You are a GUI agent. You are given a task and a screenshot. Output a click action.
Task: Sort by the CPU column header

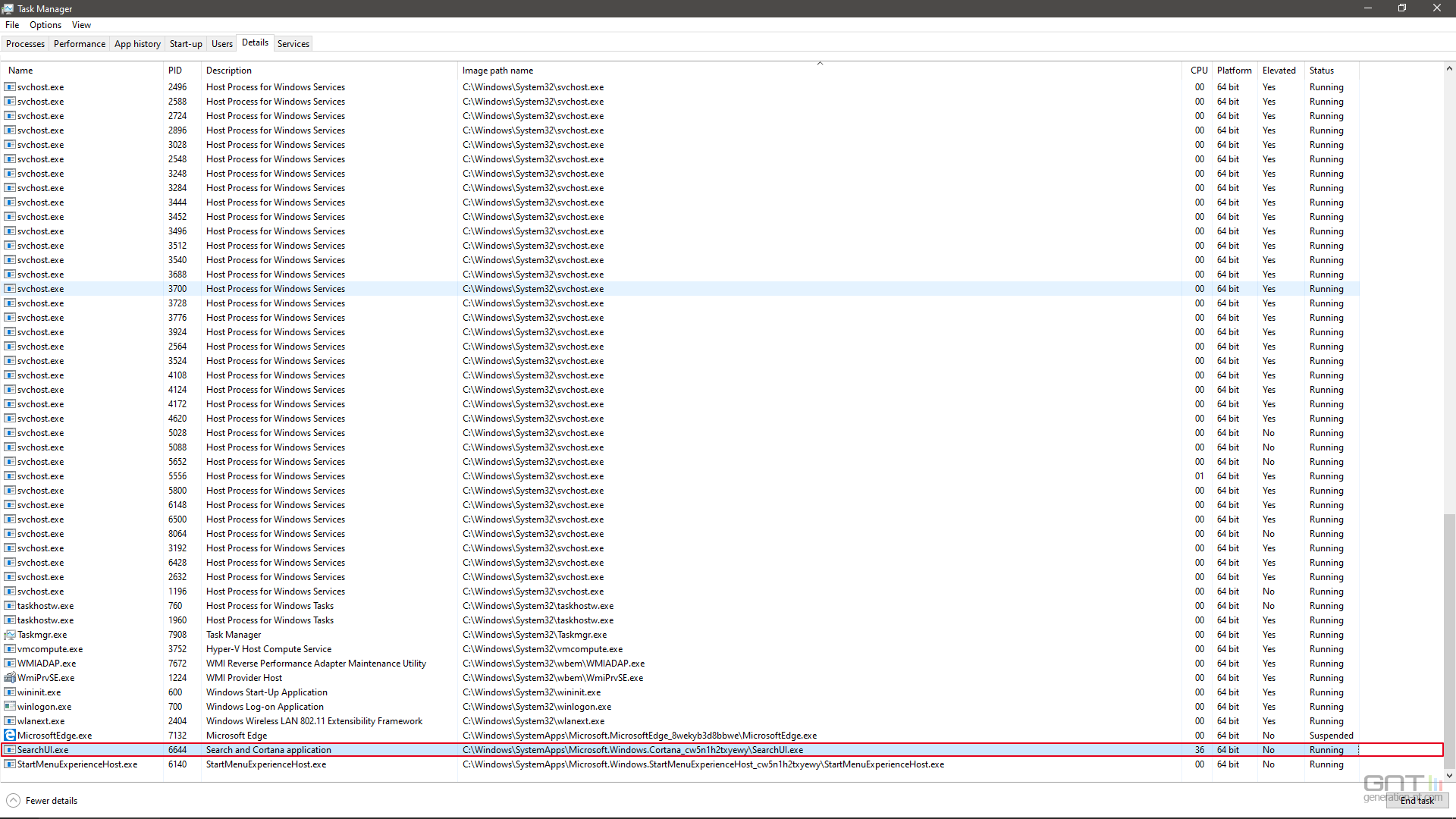click(1198, 71)
